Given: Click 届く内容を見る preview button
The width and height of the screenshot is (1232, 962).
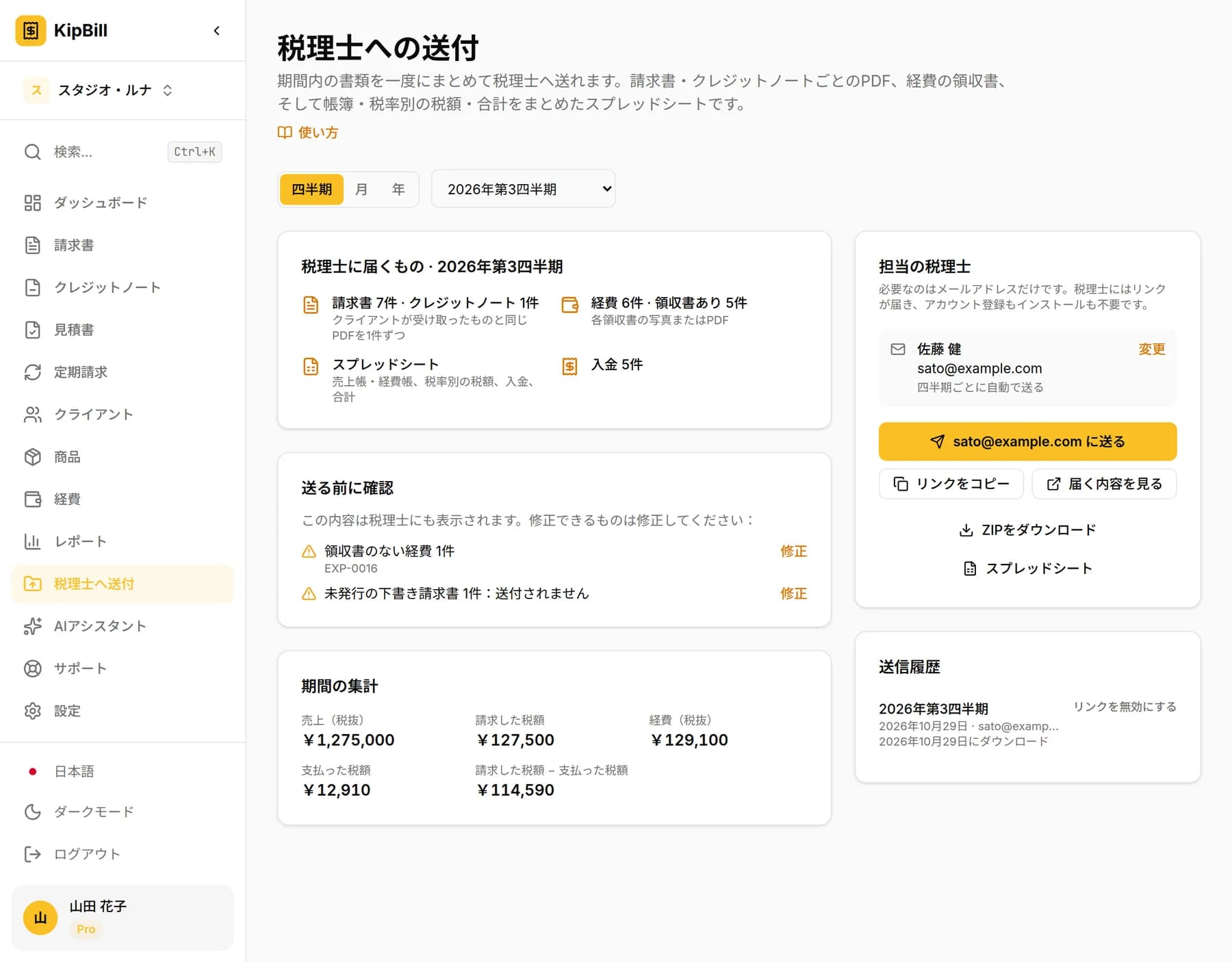Looking at the screenshot, I should (x=1104, y=484).
